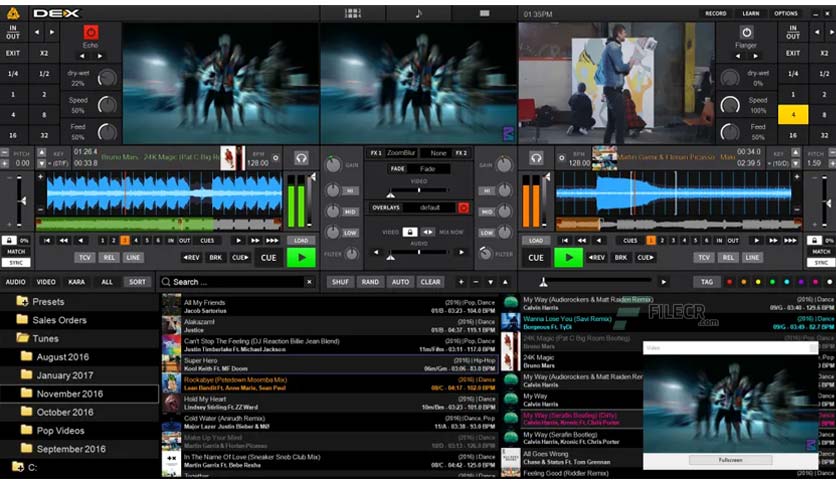
Task: Open the LEARN menu
Action: click(750, 13)
